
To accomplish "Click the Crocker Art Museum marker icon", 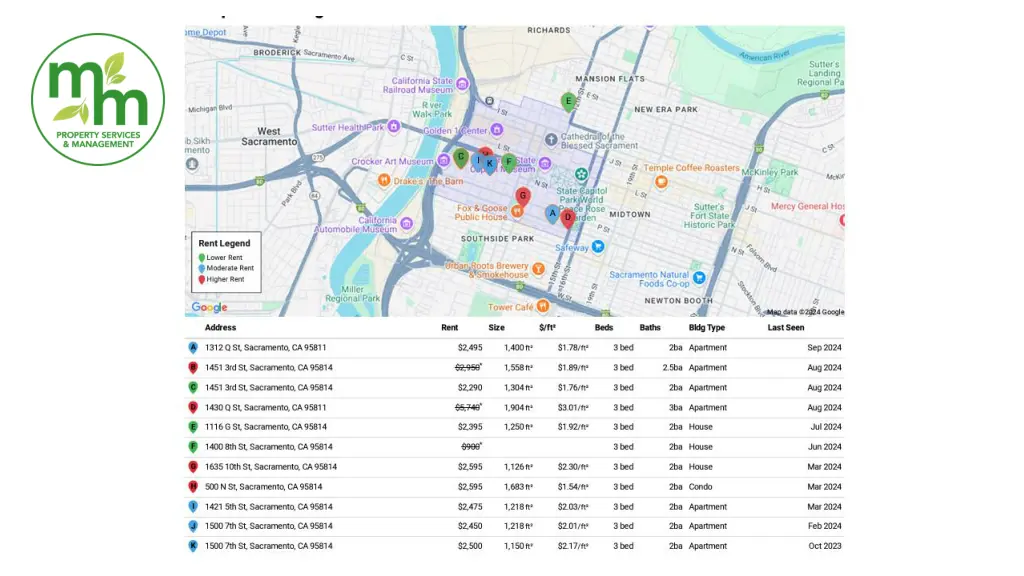I will pos(444,160).
